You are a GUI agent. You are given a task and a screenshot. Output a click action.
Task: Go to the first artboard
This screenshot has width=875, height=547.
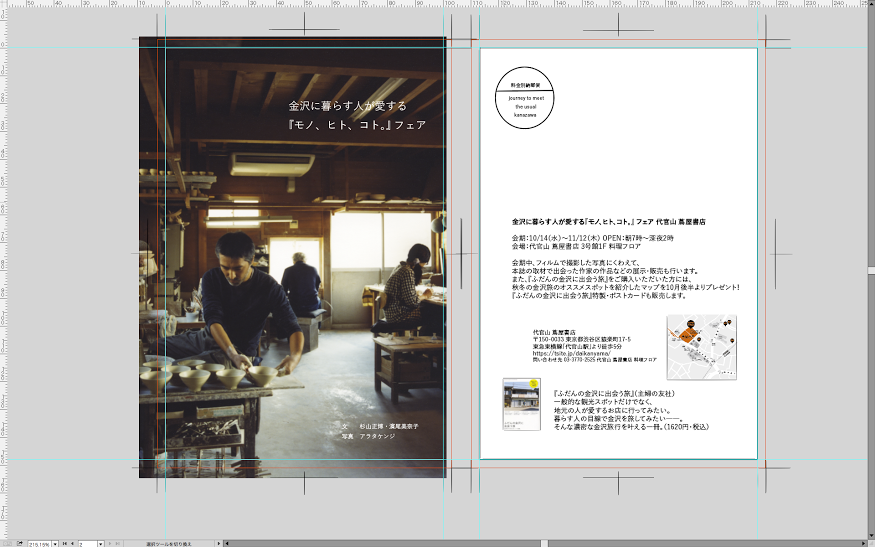pos(65,543)
